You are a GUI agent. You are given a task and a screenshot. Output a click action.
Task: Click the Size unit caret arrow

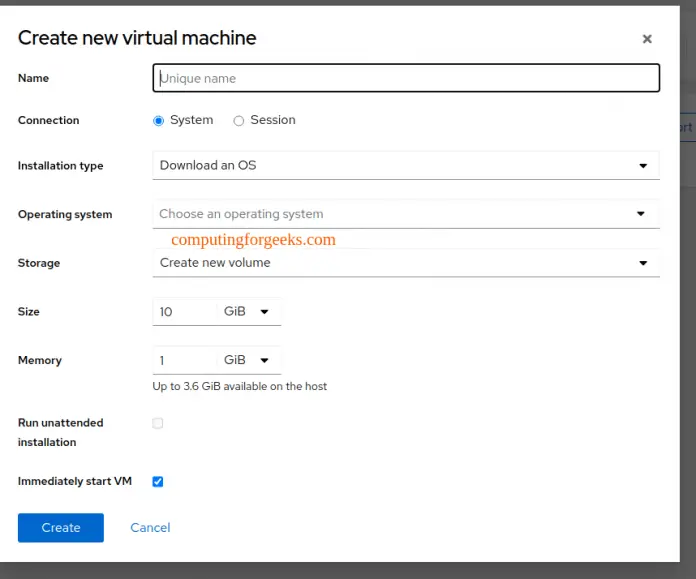pyautogui.click(x=265, y=312)
